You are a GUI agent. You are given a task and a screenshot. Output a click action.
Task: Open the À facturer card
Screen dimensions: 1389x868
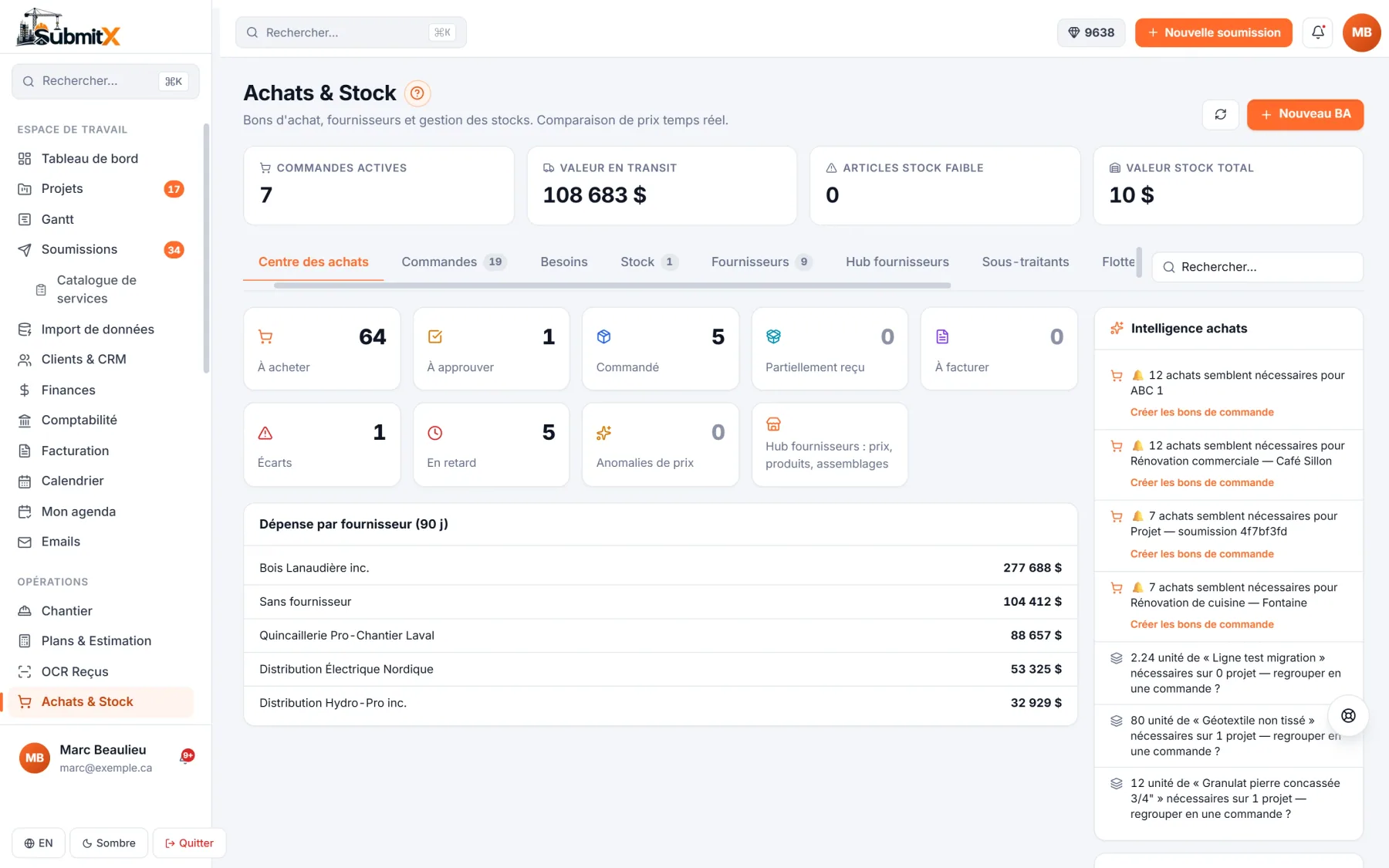(999, 349)
